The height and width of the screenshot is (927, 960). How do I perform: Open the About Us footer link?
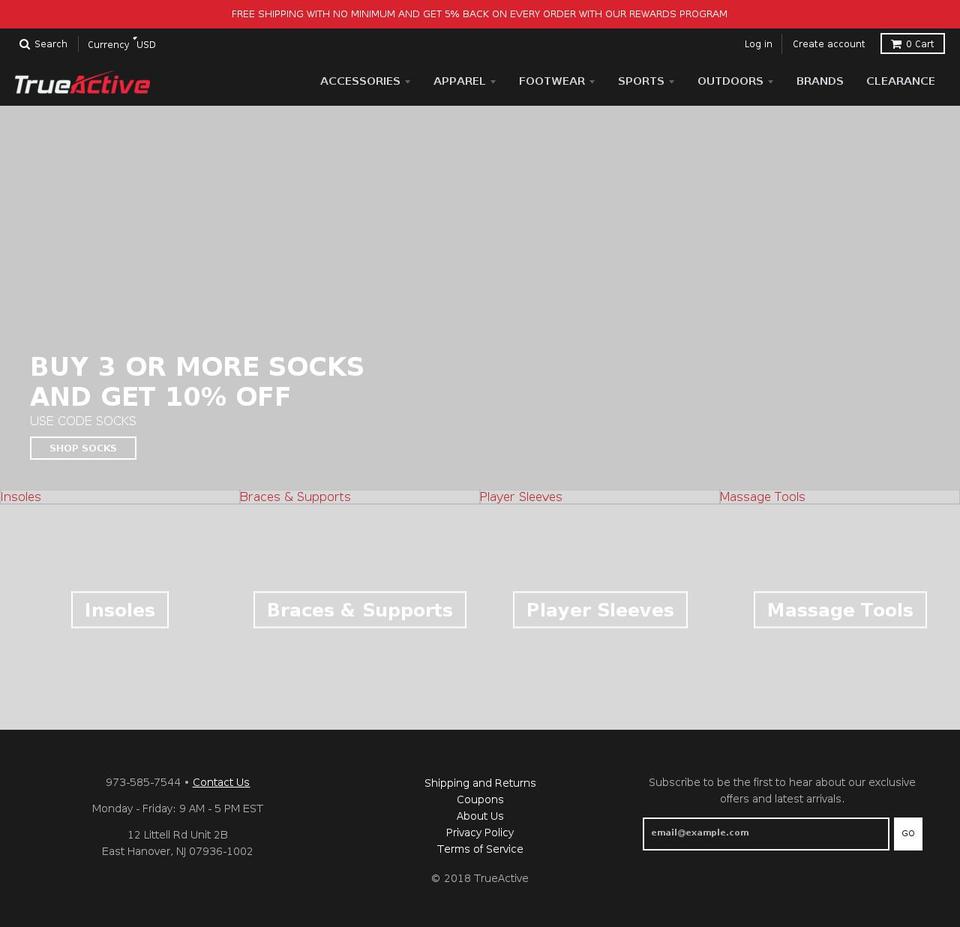480,816
